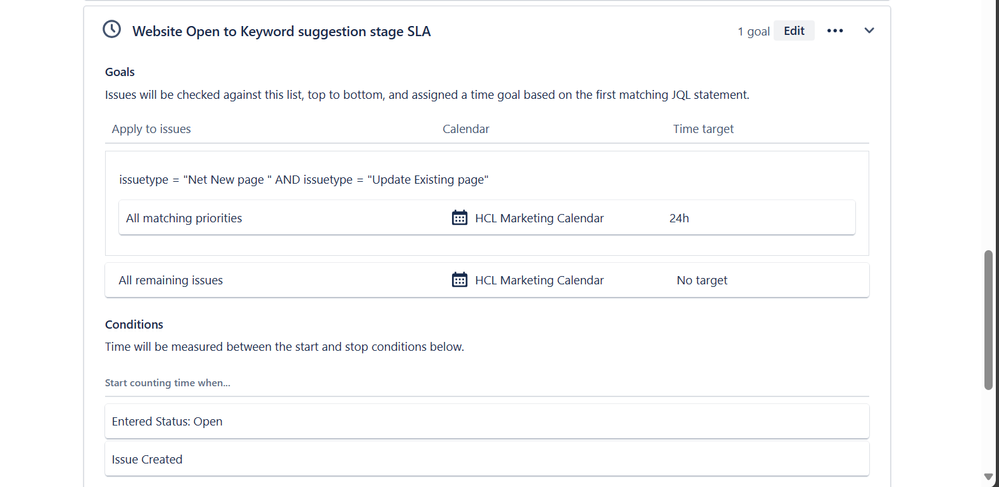Image resolution: width=999 pixels, height=487 pixels.
Task: Click calendar icon in All matching priorities row
Action: (x=459, y=218)
